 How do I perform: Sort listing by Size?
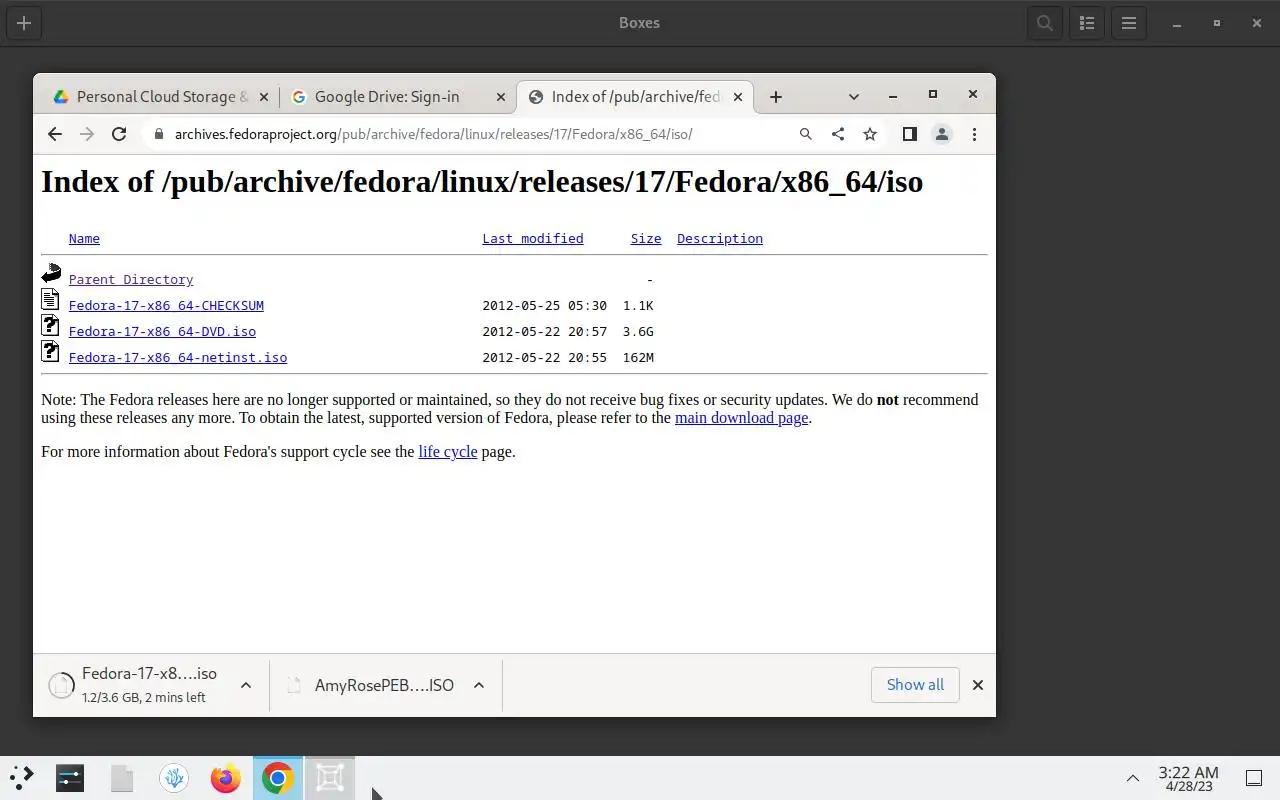646,238
